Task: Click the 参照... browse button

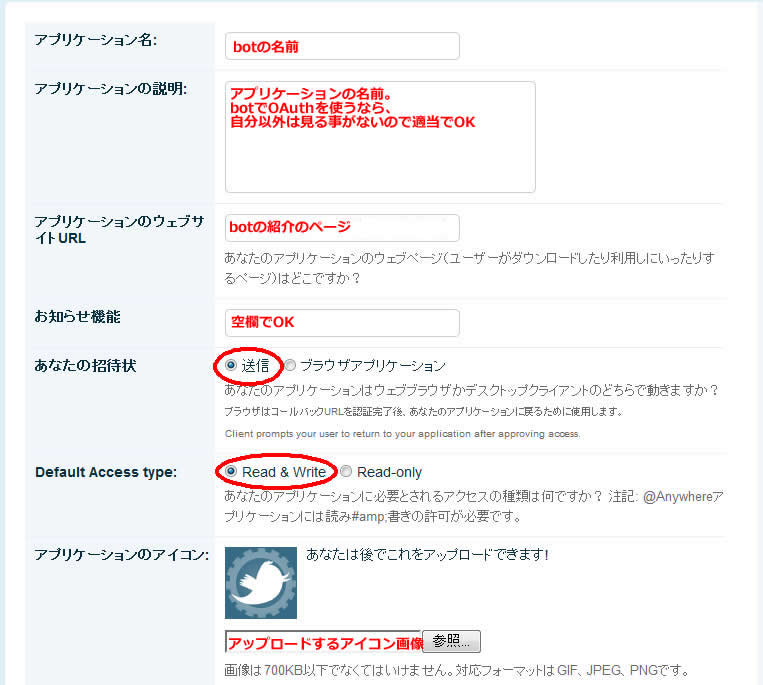Action: click(452, 641)
